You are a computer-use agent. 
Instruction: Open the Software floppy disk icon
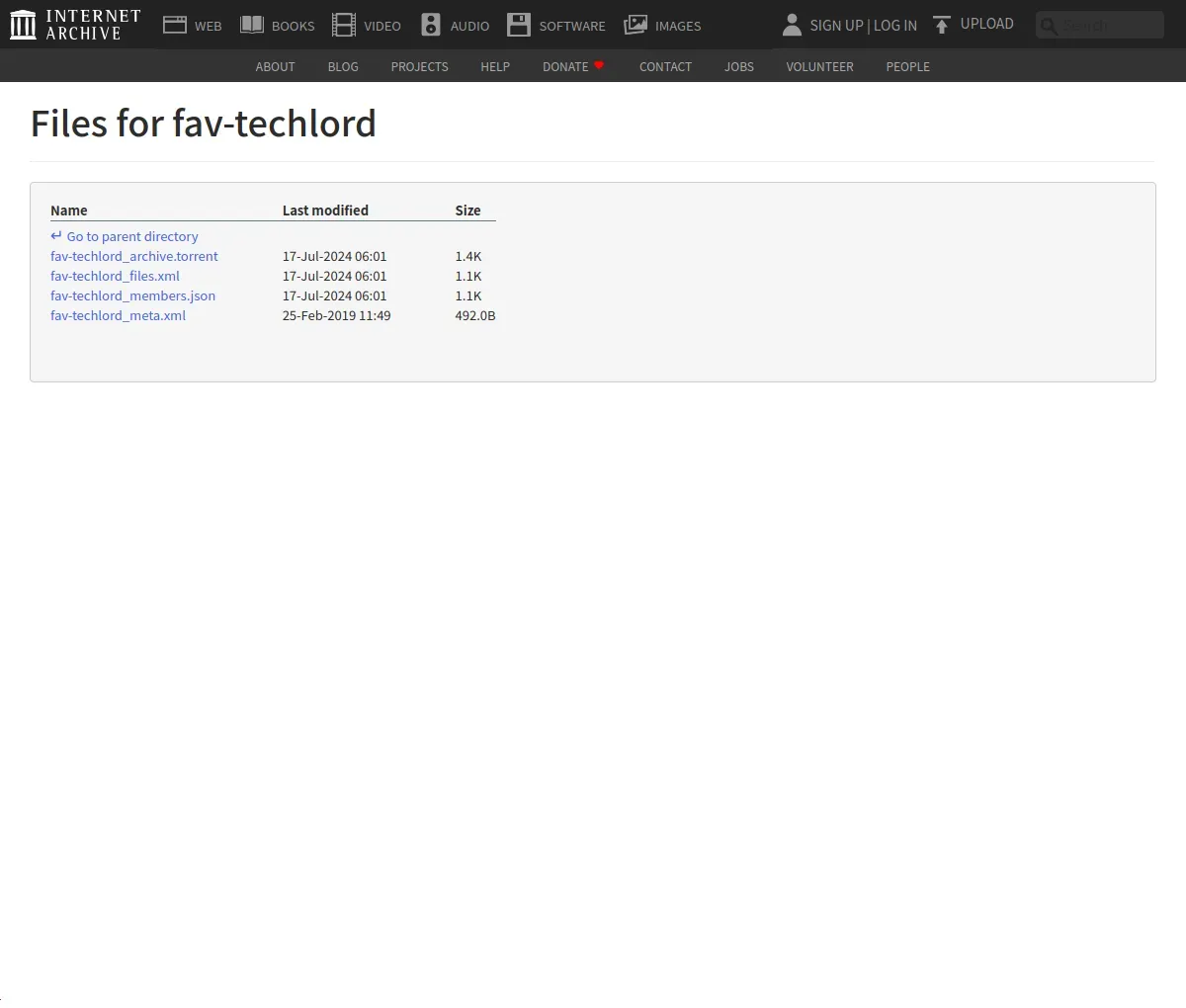519,25
